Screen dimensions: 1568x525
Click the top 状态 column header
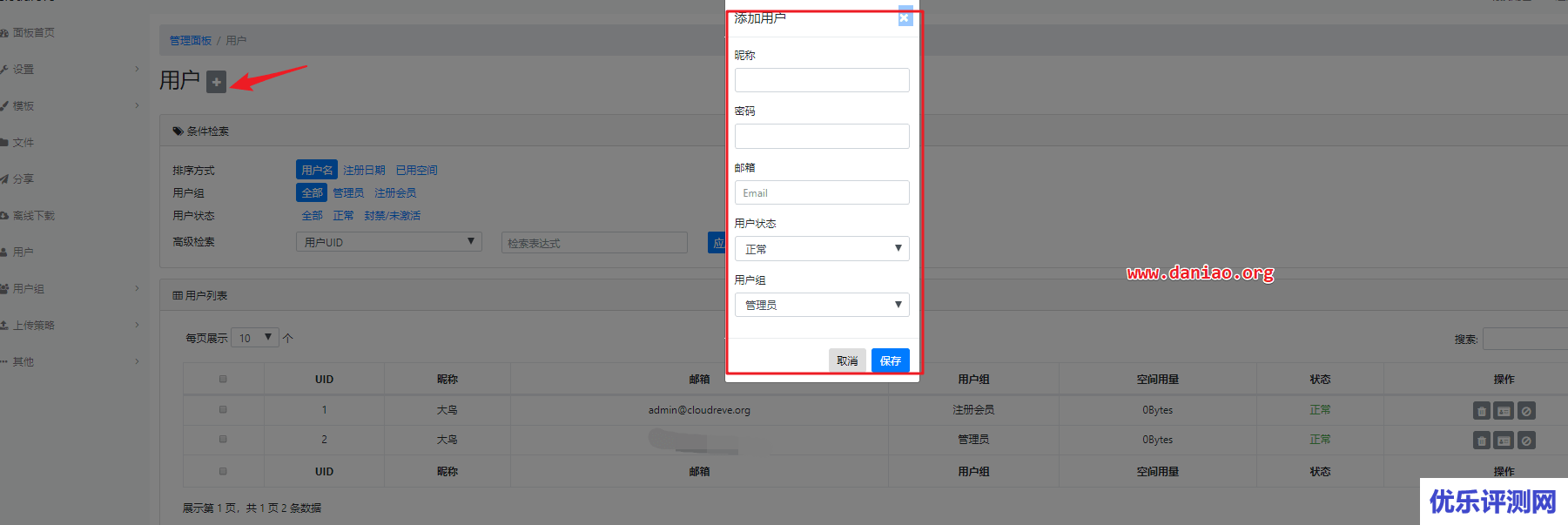point(1320,380)
